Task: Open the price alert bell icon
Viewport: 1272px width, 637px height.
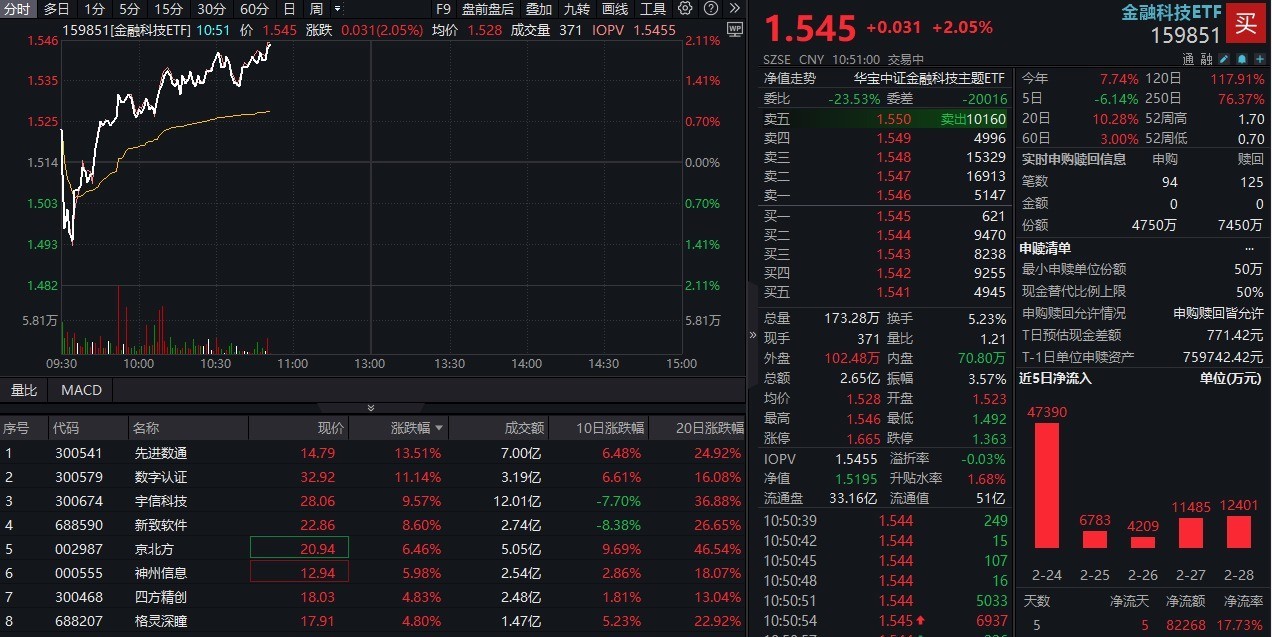Action: pyautogui.click(x=1242, y=58)
